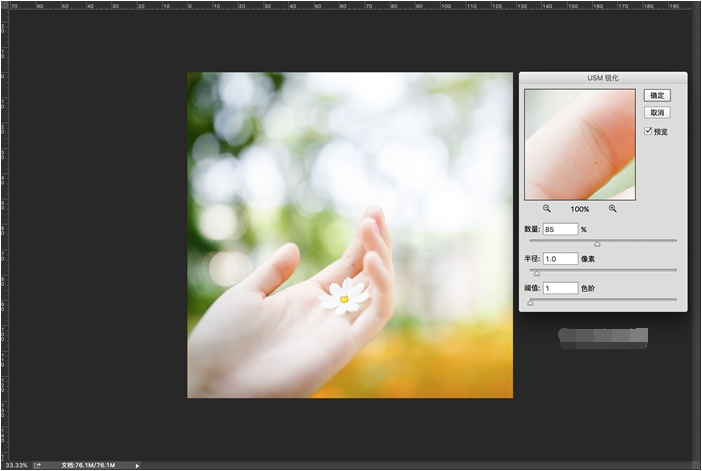Open the status bar document info arrow
The height and width of the screenshot is (471, 702).
pos(137,466)
